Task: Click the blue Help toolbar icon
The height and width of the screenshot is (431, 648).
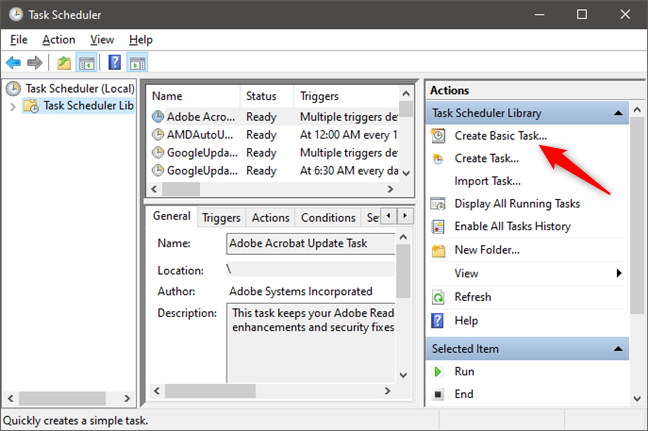Action: click(114, 63)
